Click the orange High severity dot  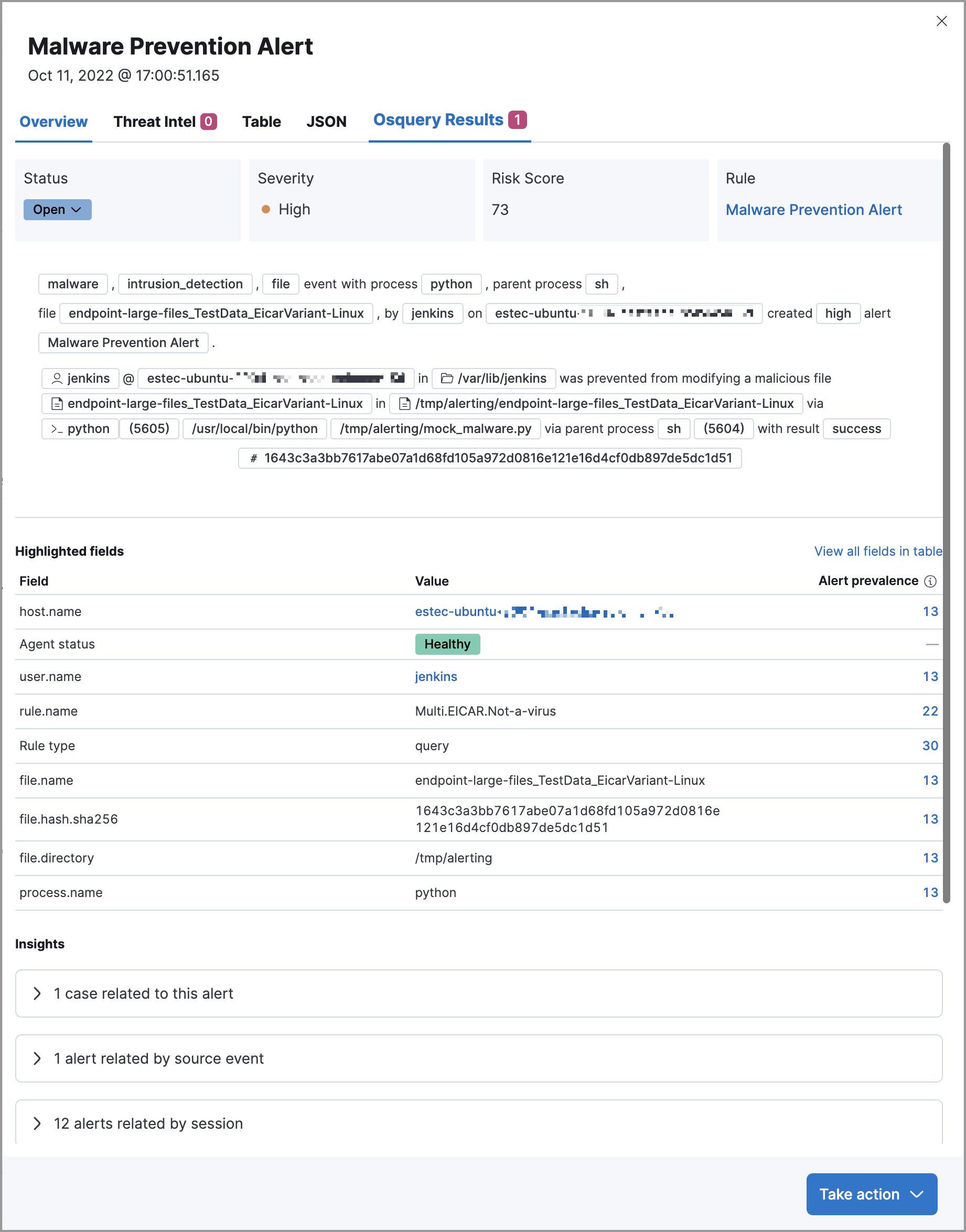(266, 209)
